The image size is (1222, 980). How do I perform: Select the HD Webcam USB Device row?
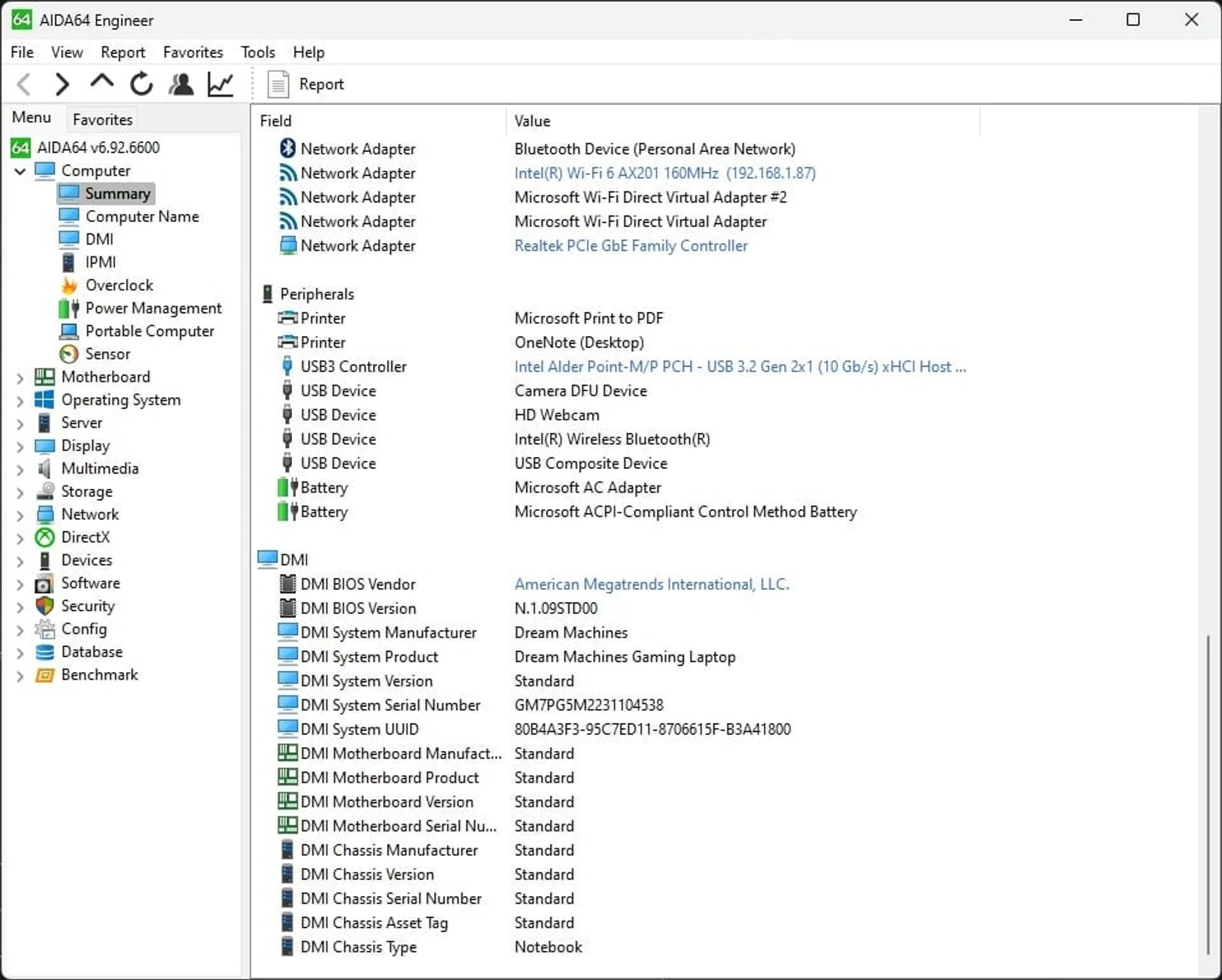coord(440,415)
